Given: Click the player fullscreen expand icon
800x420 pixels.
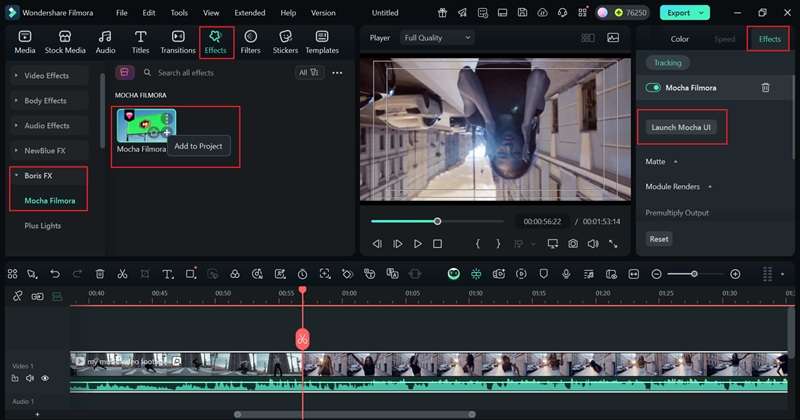Looking at the screenshot, I should click(613, 244).
